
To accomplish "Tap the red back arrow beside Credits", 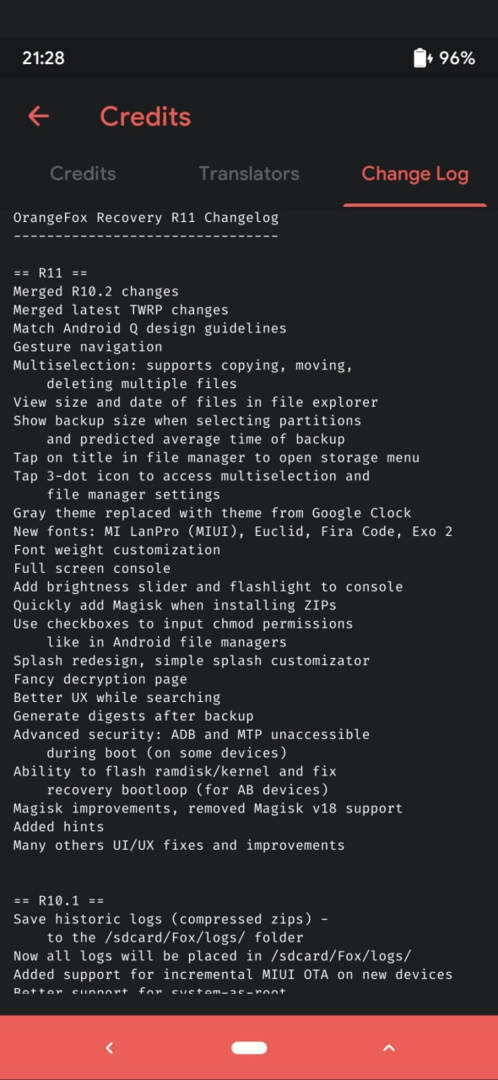I will point(39,116).
